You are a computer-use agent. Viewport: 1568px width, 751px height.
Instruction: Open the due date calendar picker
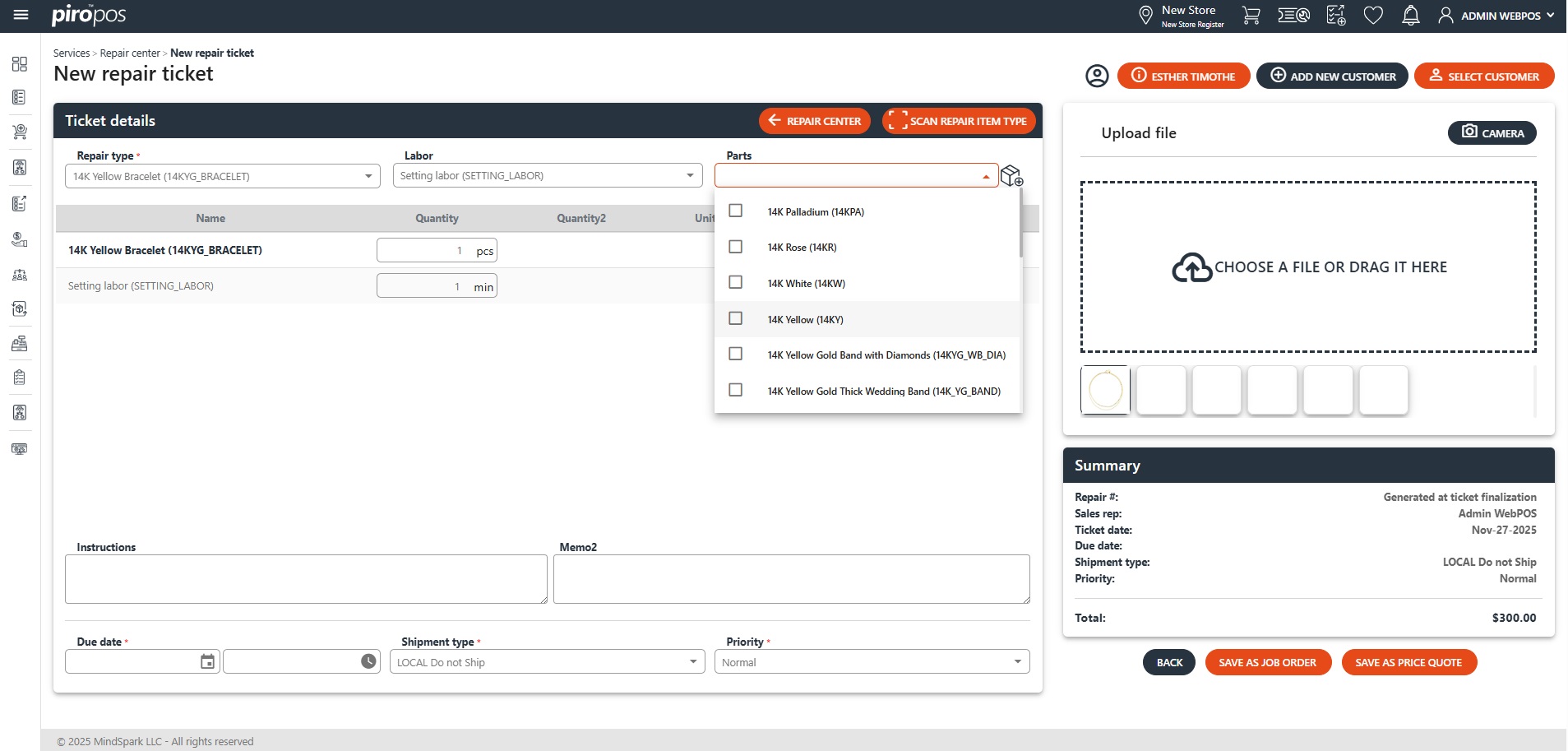pos(207,661)
